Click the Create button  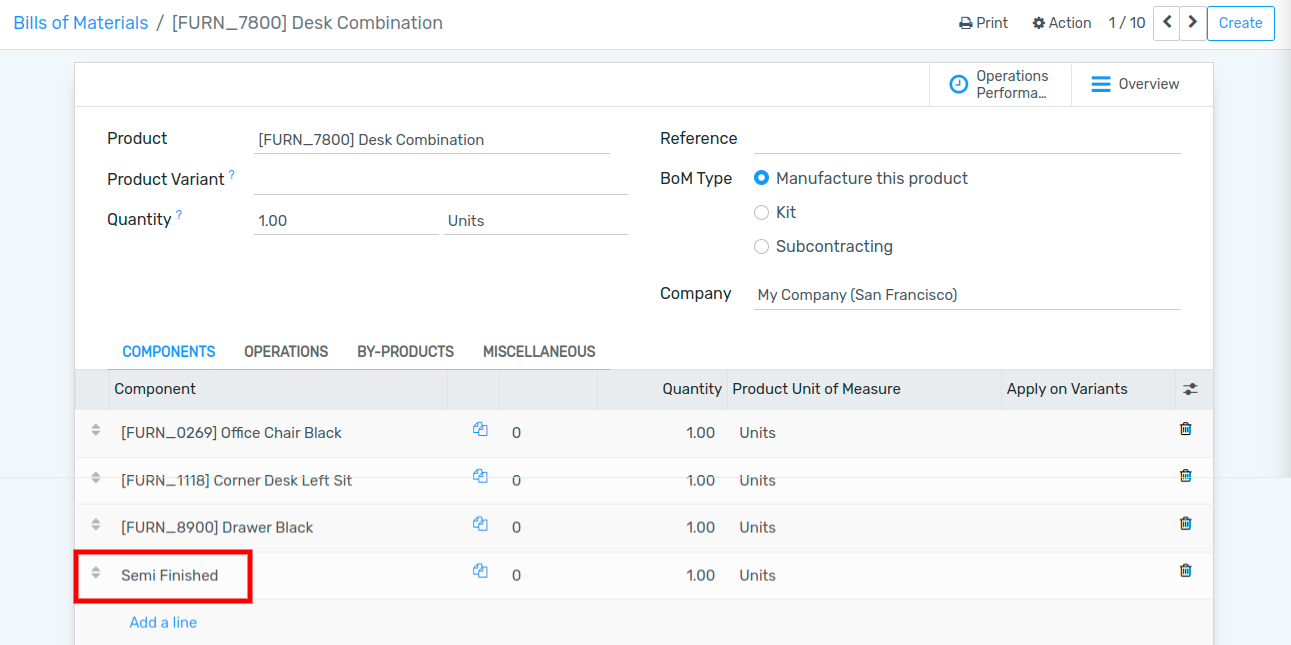1240,23
